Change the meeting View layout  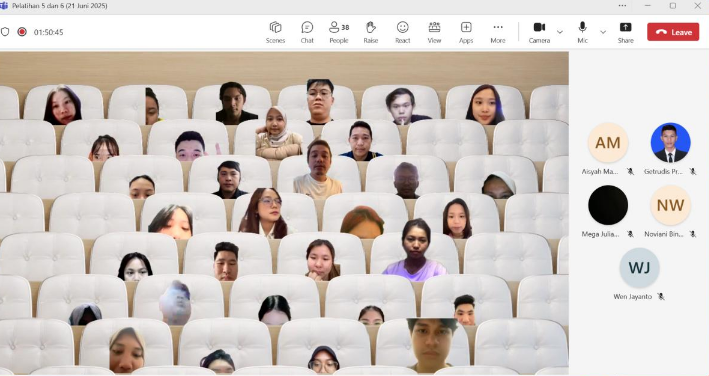pyautogui.click(x=434, y=32)
